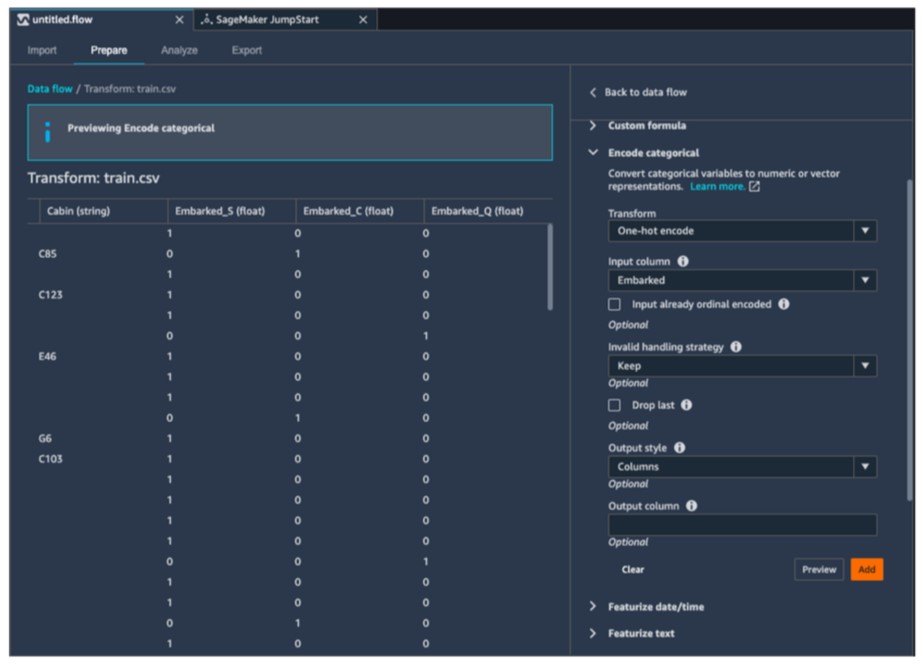This screenshot has height=664, width=923.
Task: Click the data table vertical scrollbar
Action: pyautogui.click(x=548, y=266)
